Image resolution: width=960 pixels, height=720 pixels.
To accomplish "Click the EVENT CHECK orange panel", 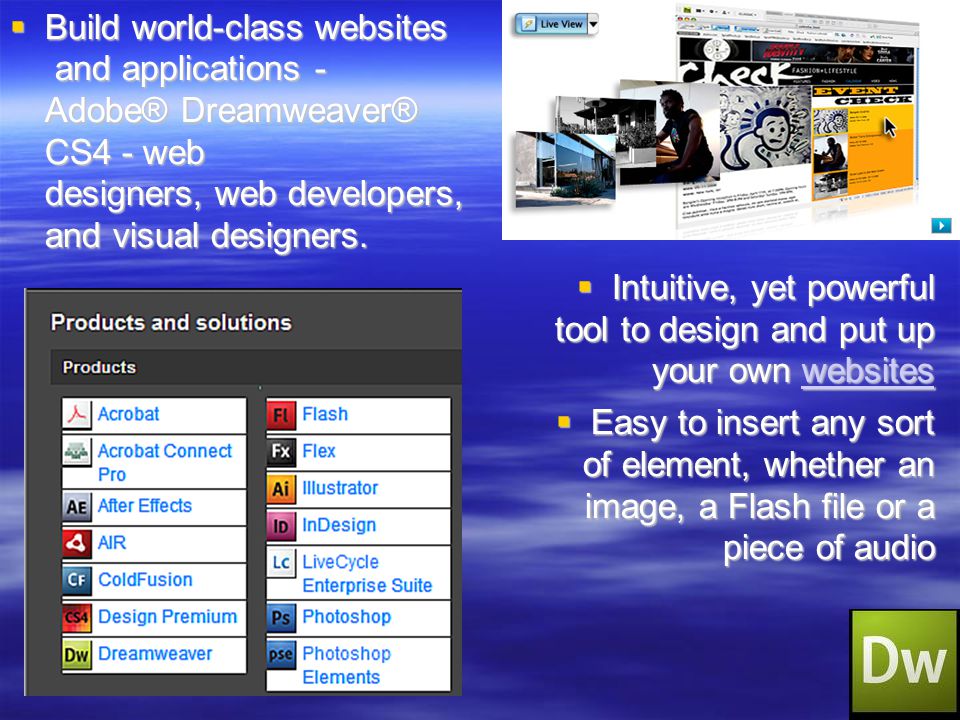I will [x=863, y=142].
